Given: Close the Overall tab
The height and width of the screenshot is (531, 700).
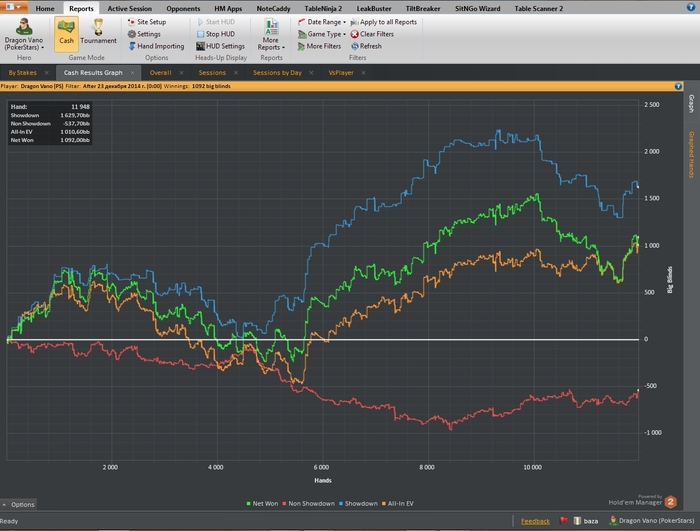Looking at the screenshot, I should 181,73.
